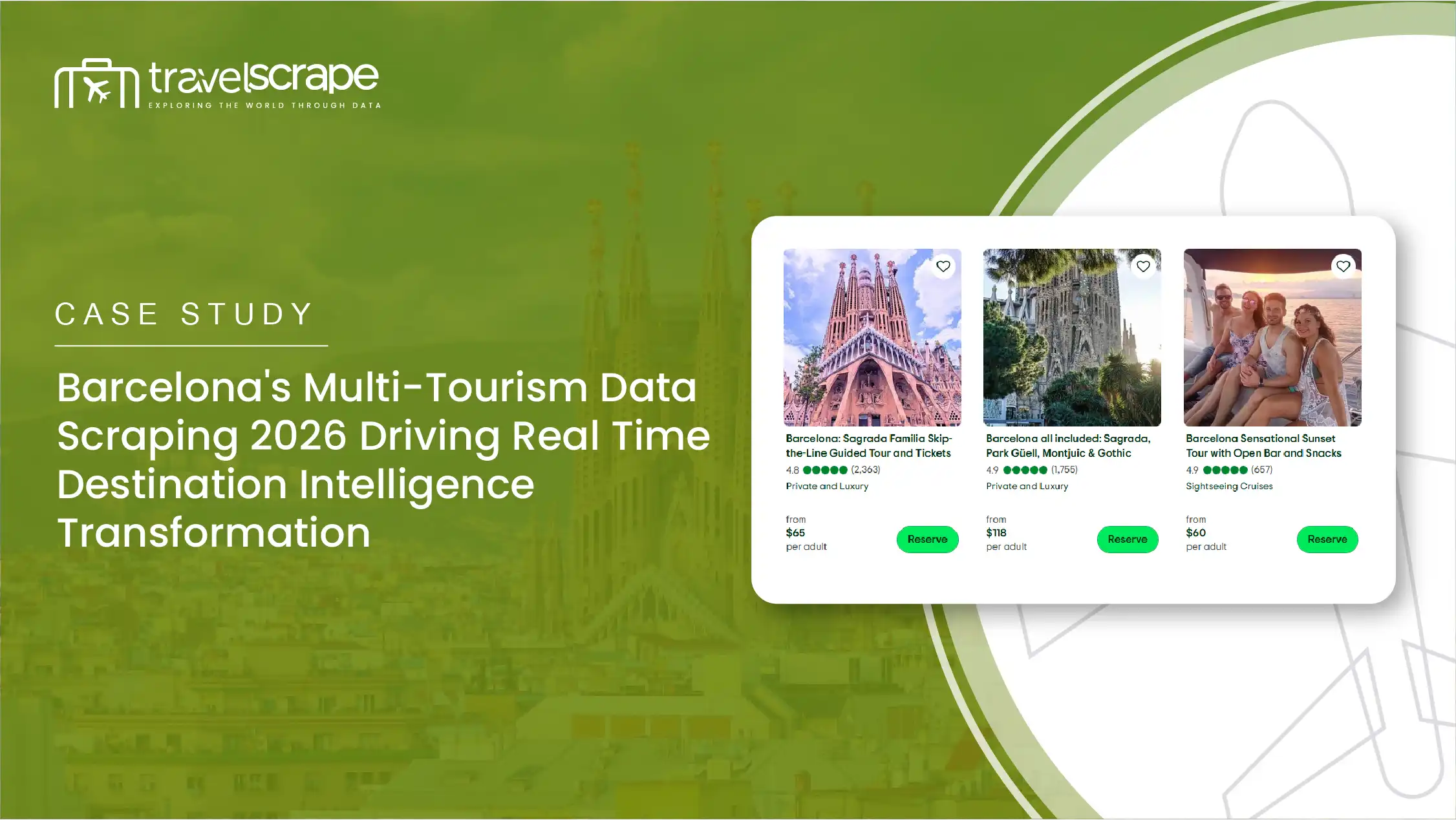Open 'Barcelona Sensational Sunset Tour' title
This screenshot has height=820, width=1456.
pyautogui.click(x=1263, y=446)
